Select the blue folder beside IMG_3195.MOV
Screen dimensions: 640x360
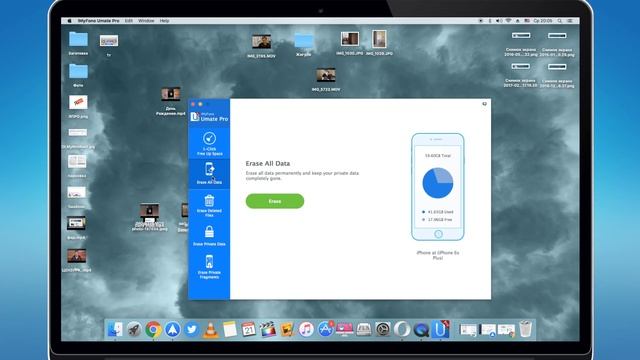(304, 45)
